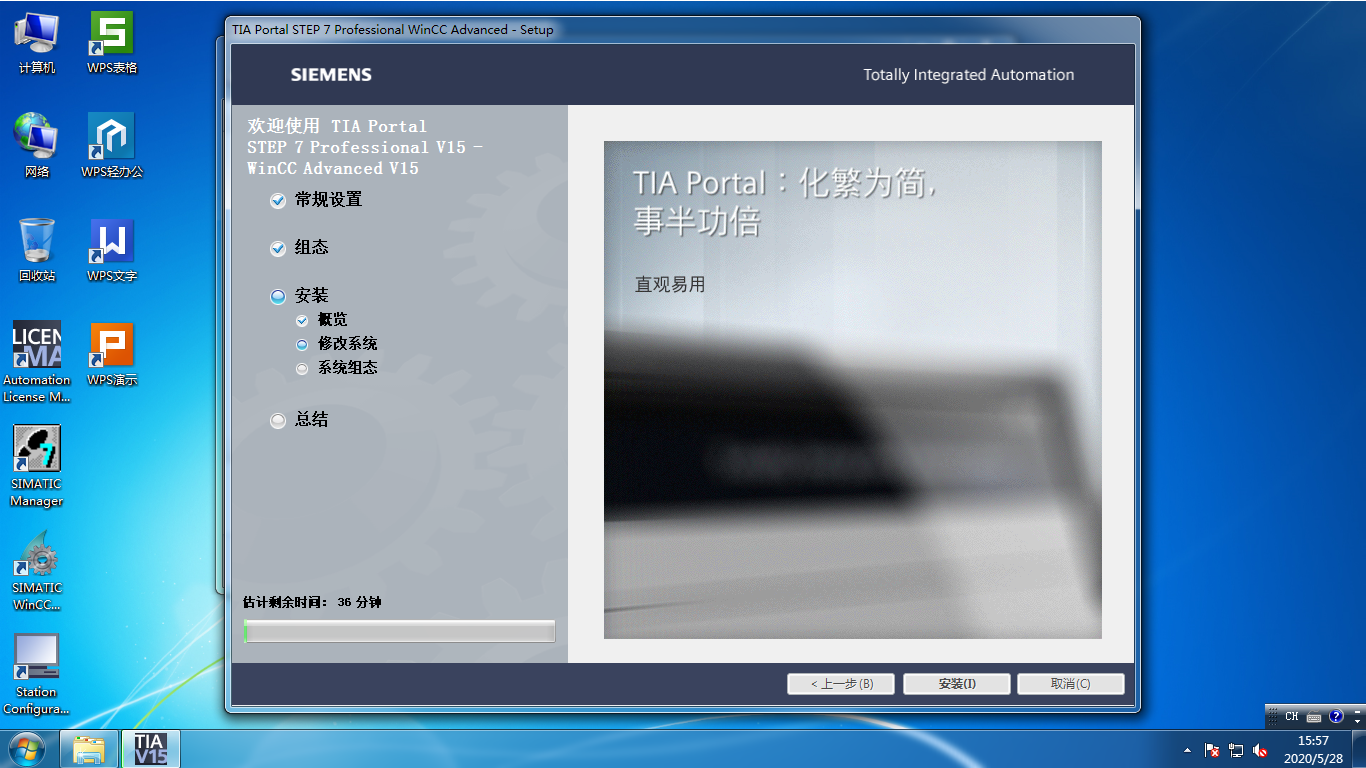Viewport: 1366px width, 768px height.
Task: Click the muted volume tray icon
Action: 1260,750
